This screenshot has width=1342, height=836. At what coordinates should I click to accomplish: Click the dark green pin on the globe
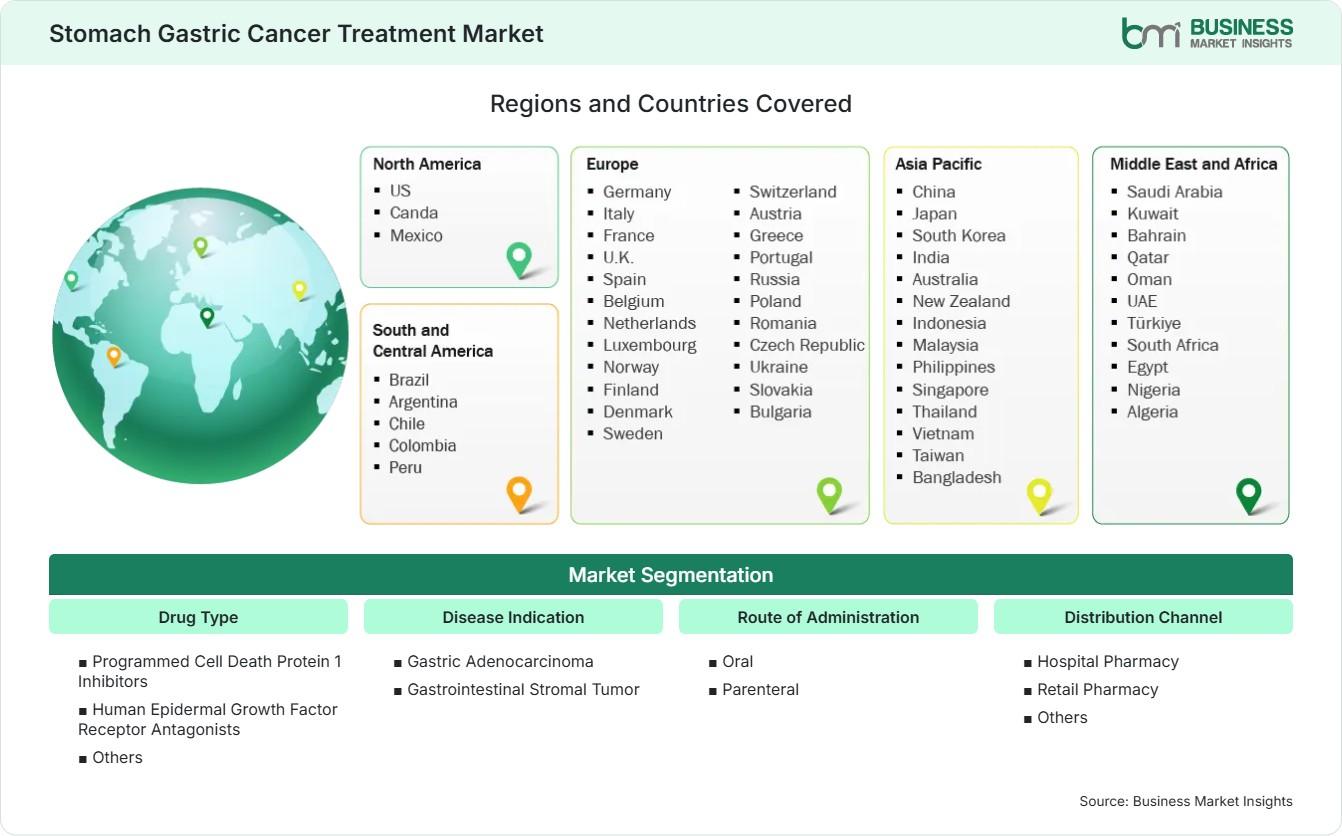tap(207, 317)
